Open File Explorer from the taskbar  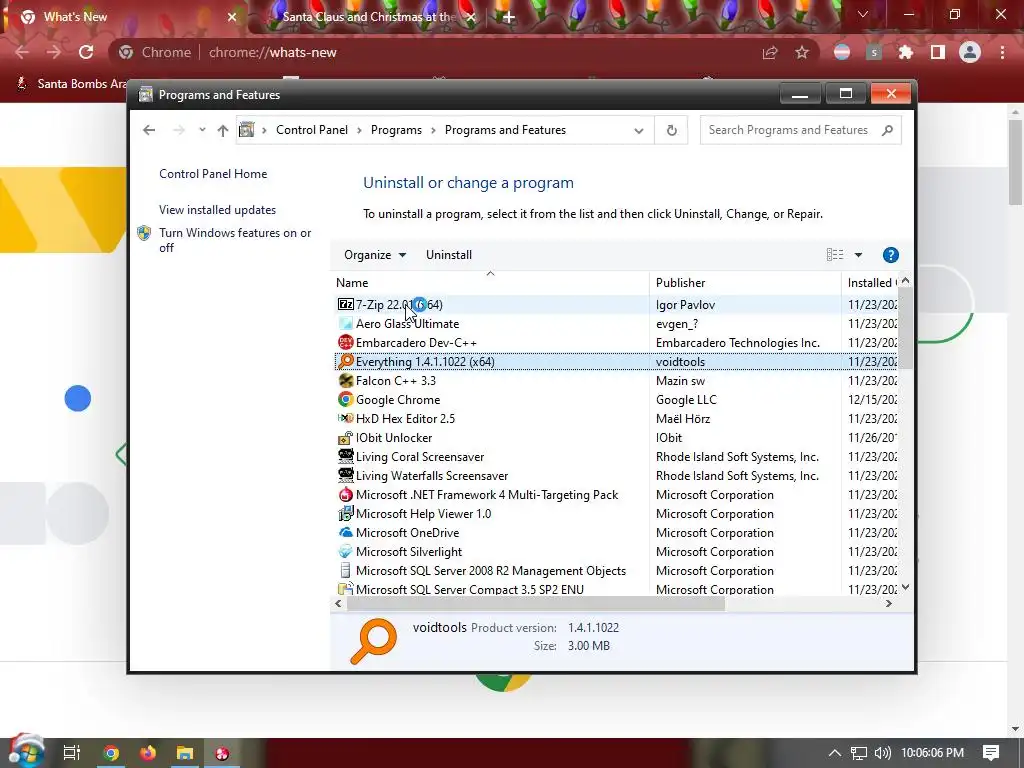185,753
